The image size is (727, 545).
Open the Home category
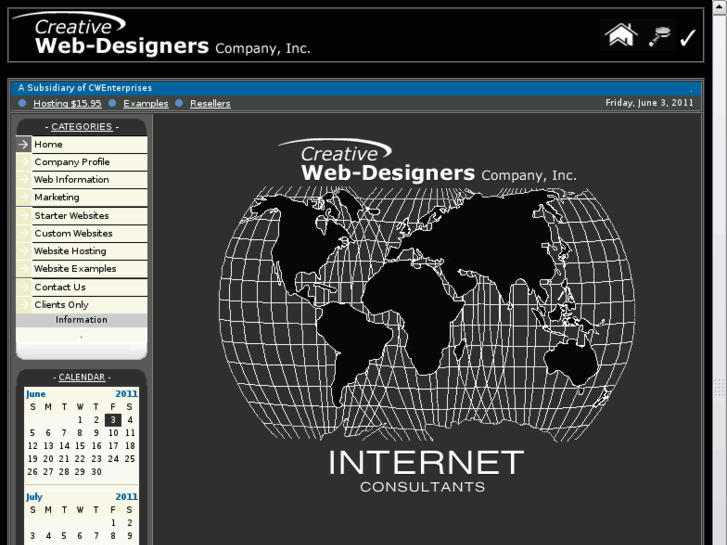click(x=48, y=144)
